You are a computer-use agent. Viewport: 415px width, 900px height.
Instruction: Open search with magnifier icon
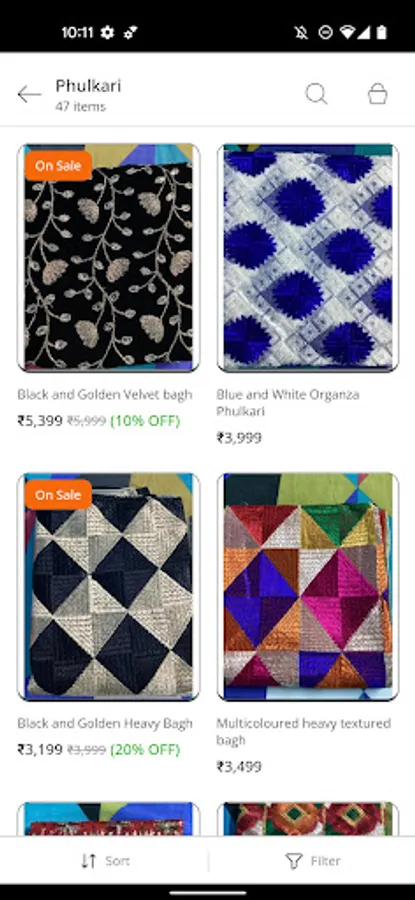click(316, 94)
